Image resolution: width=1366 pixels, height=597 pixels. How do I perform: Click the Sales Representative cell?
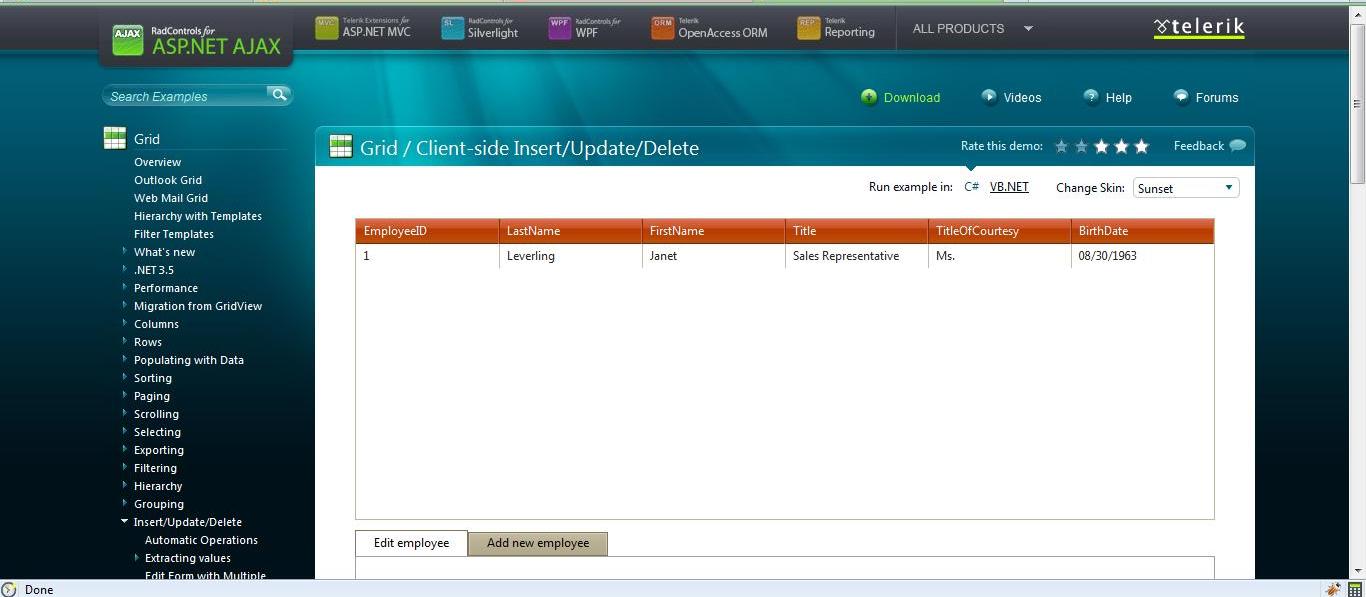[x=856, y=256]
